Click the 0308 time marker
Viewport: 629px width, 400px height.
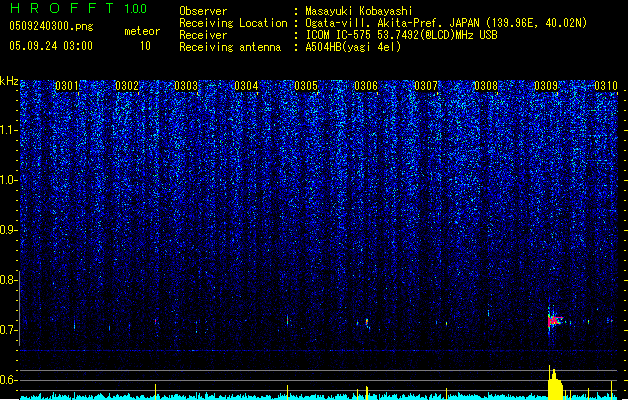pos(486,86)
